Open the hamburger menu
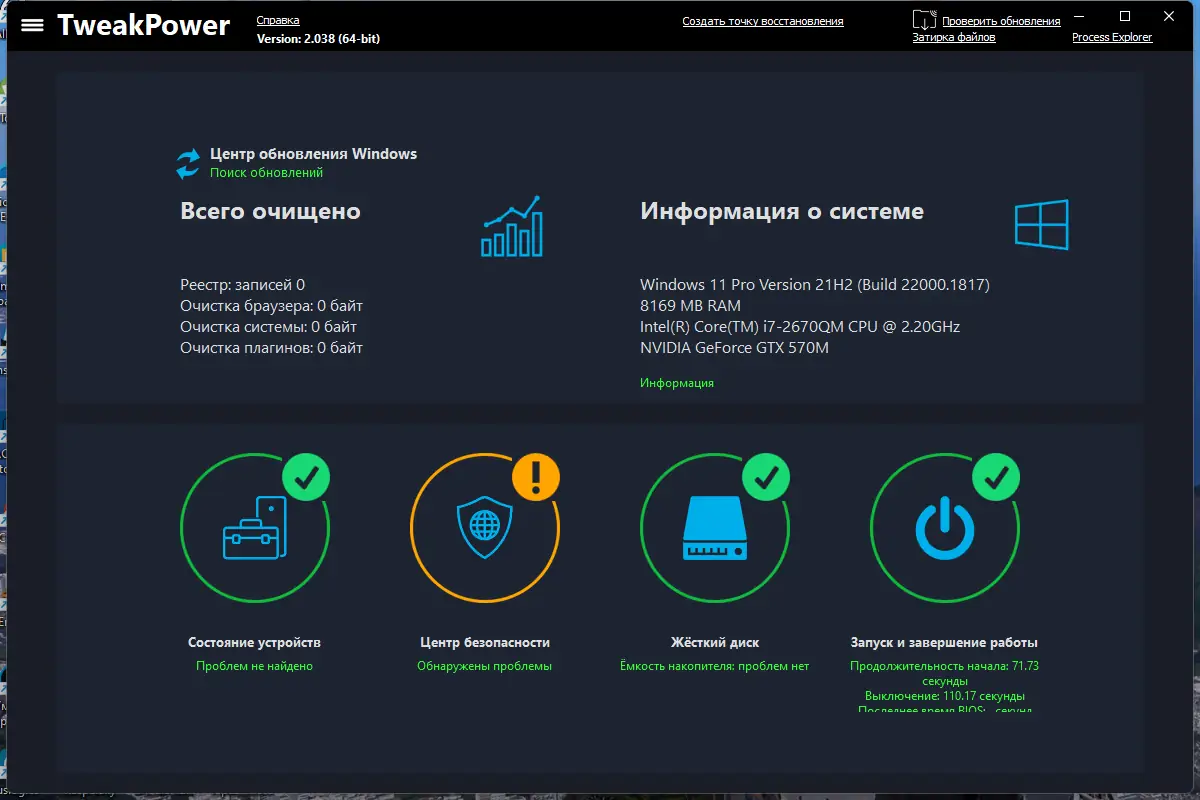This screenshot has width=1200, height=800. 32,25
